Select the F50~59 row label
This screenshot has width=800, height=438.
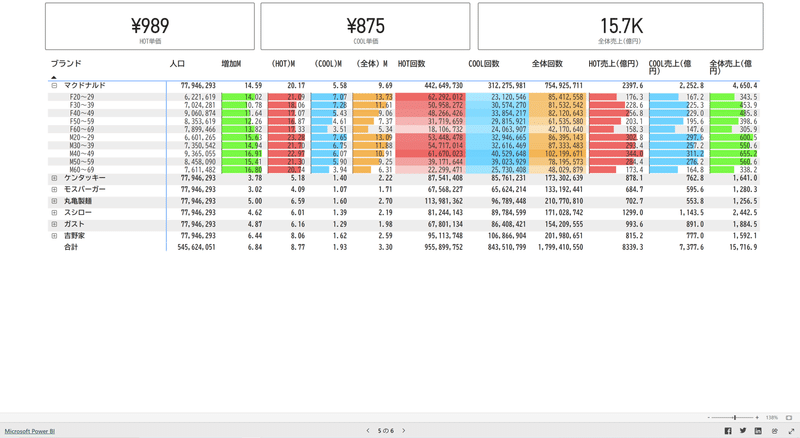pos(82,121)
